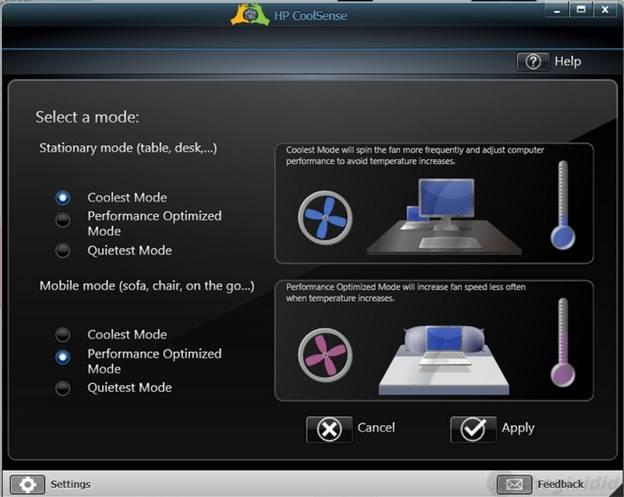624x497 pixels.
Task: Click the Help question mark icon
Action: click(533, 62)
